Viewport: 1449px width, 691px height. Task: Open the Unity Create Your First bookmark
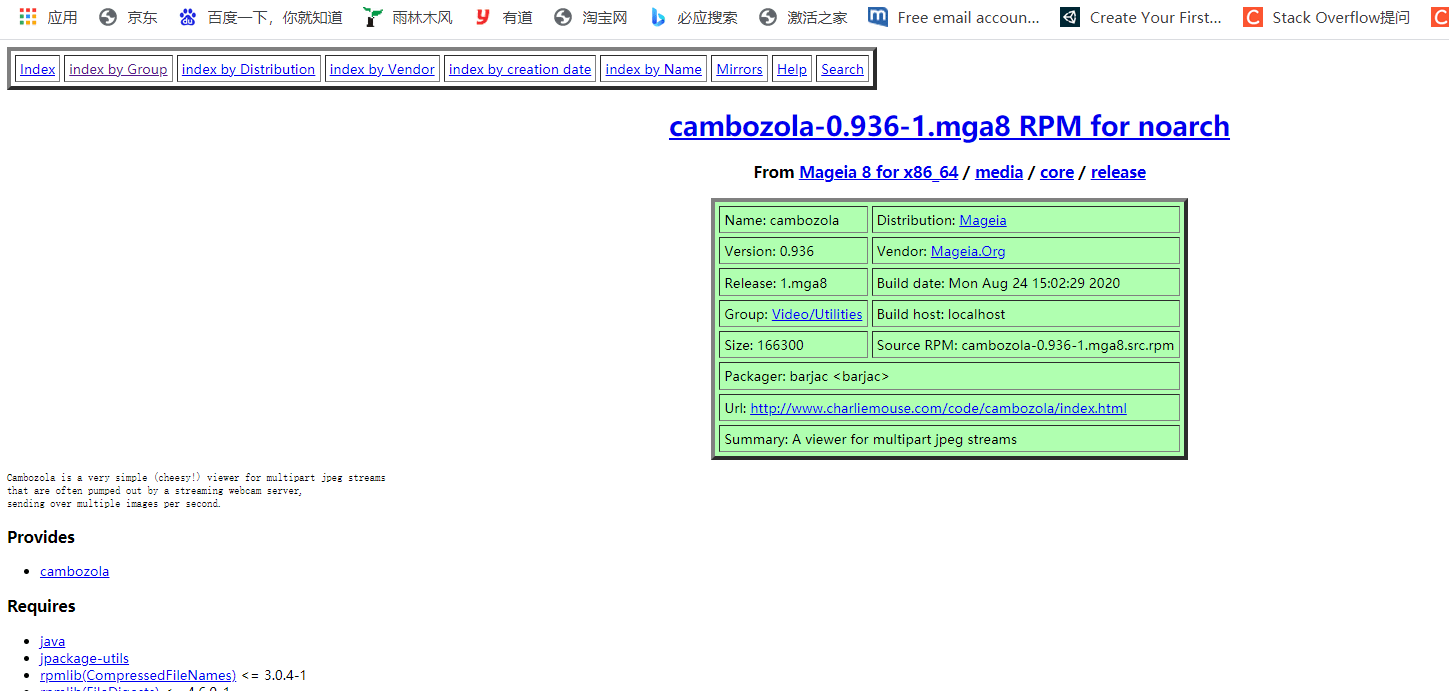tap(1141, 17)
